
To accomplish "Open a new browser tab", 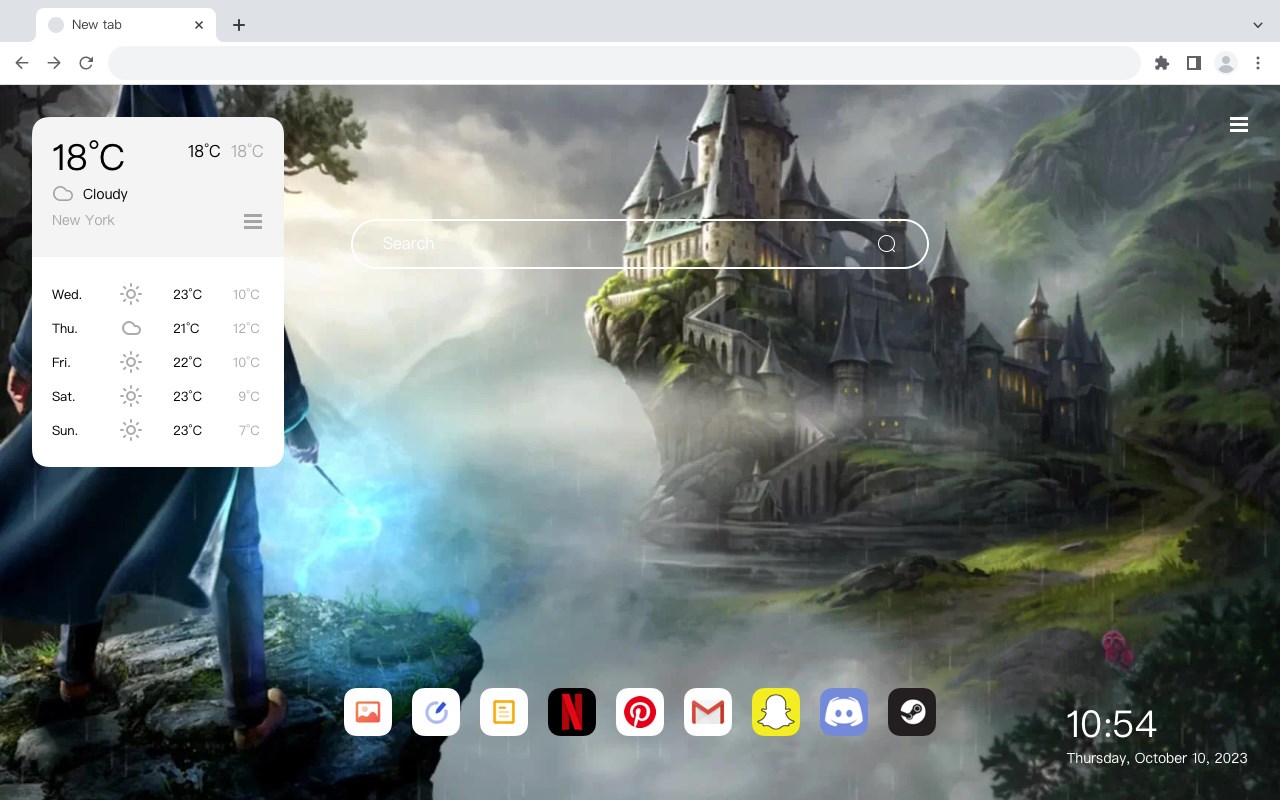I will point(238,25).
